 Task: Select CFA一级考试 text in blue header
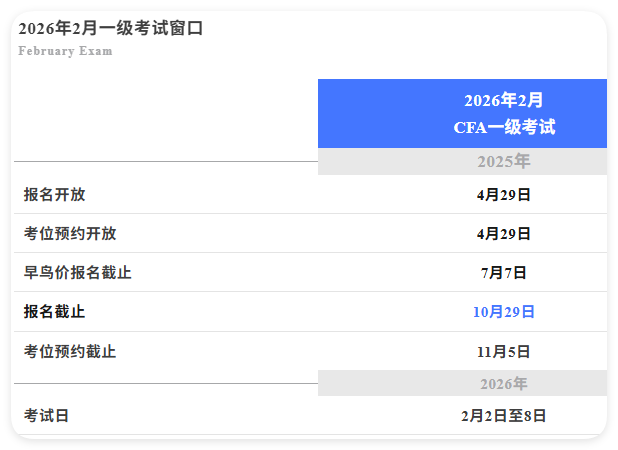[503, 127]
